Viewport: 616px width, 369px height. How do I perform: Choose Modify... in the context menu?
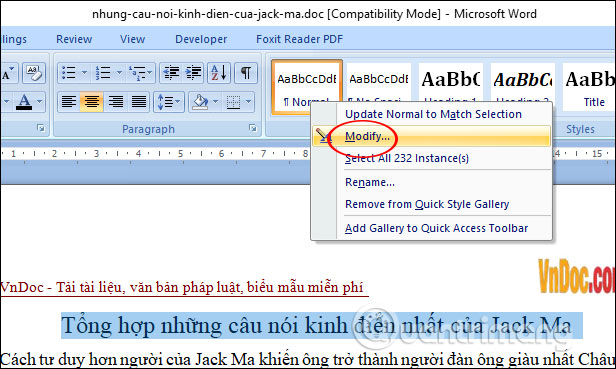[432, 136]
